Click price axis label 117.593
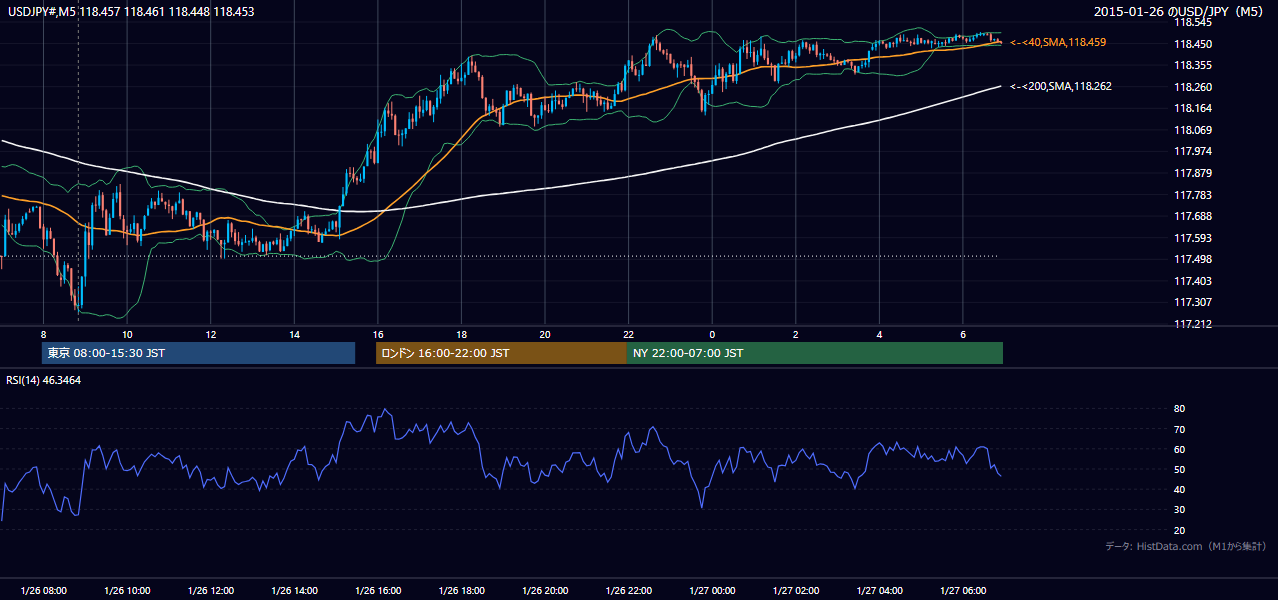The image size is (1278, 600). (1192, 238)
